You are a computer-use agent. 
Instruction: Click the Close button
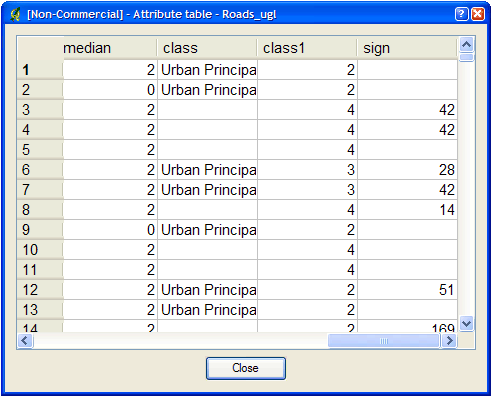246,368
